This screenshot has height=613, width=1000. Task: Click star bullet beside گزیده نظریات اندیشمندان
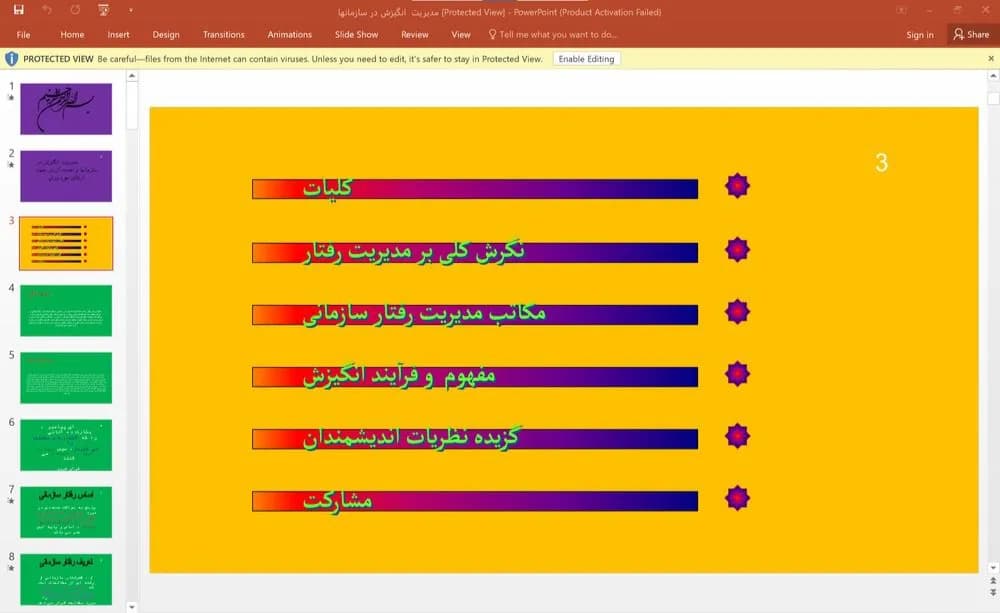pos(737,436)
